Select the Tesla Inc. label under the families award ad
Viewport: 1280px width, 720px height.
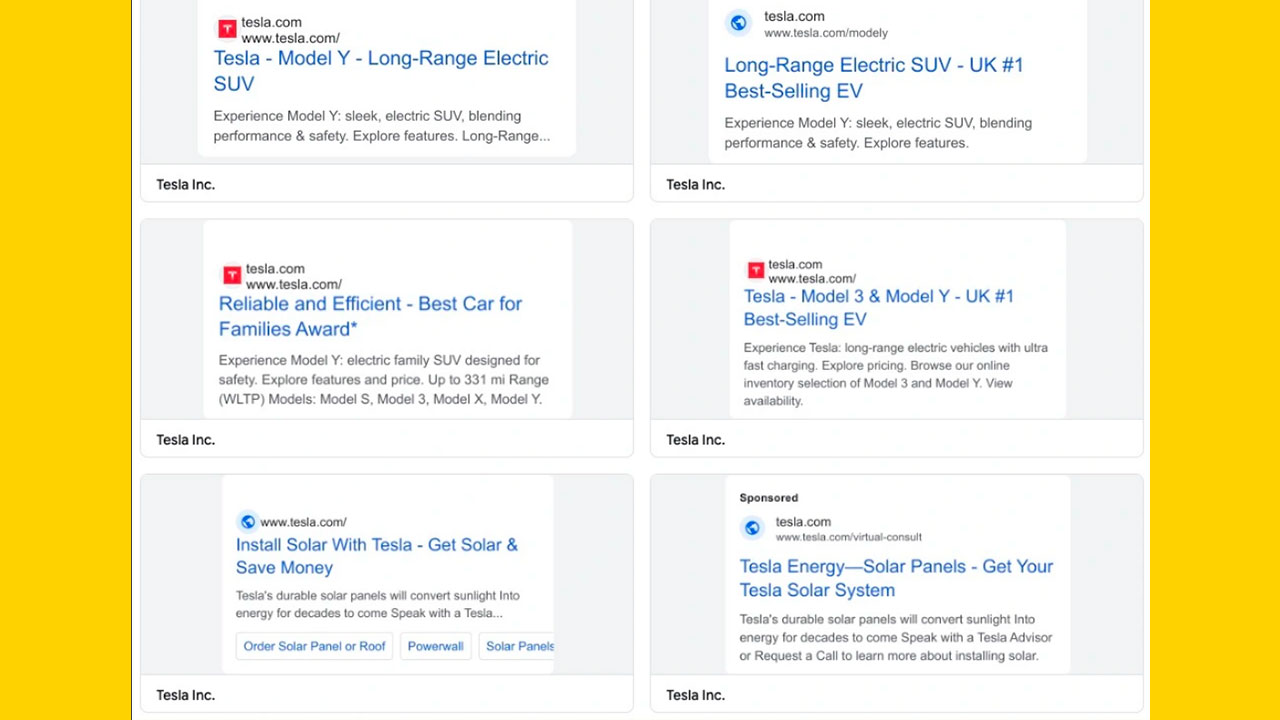coord(186,440)
